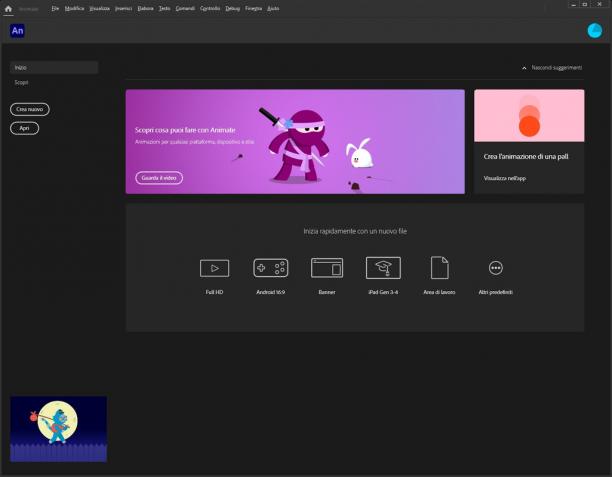Viewport: 612px width, 477px height.
Task: Choose the Full HD preset icon
Action: (x=214, y=268)
